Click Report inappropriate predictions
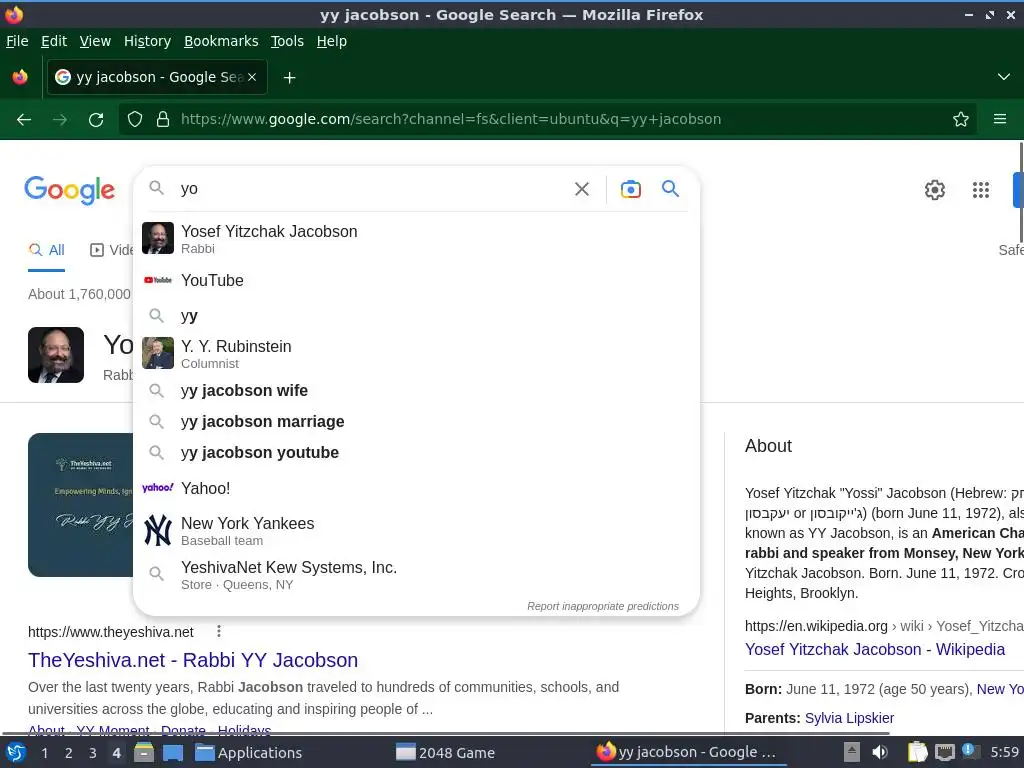The height and width of the screenshot is (768, 1024). pos(603,606)
